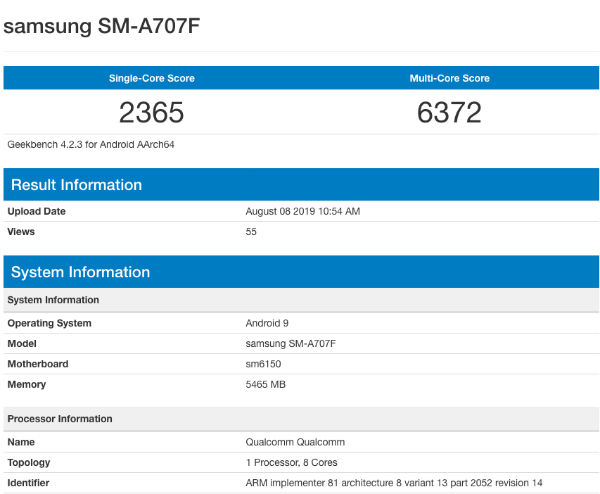Click the 'Result Information' section header
The image size is (600, 494).
(x=301, y=184)
